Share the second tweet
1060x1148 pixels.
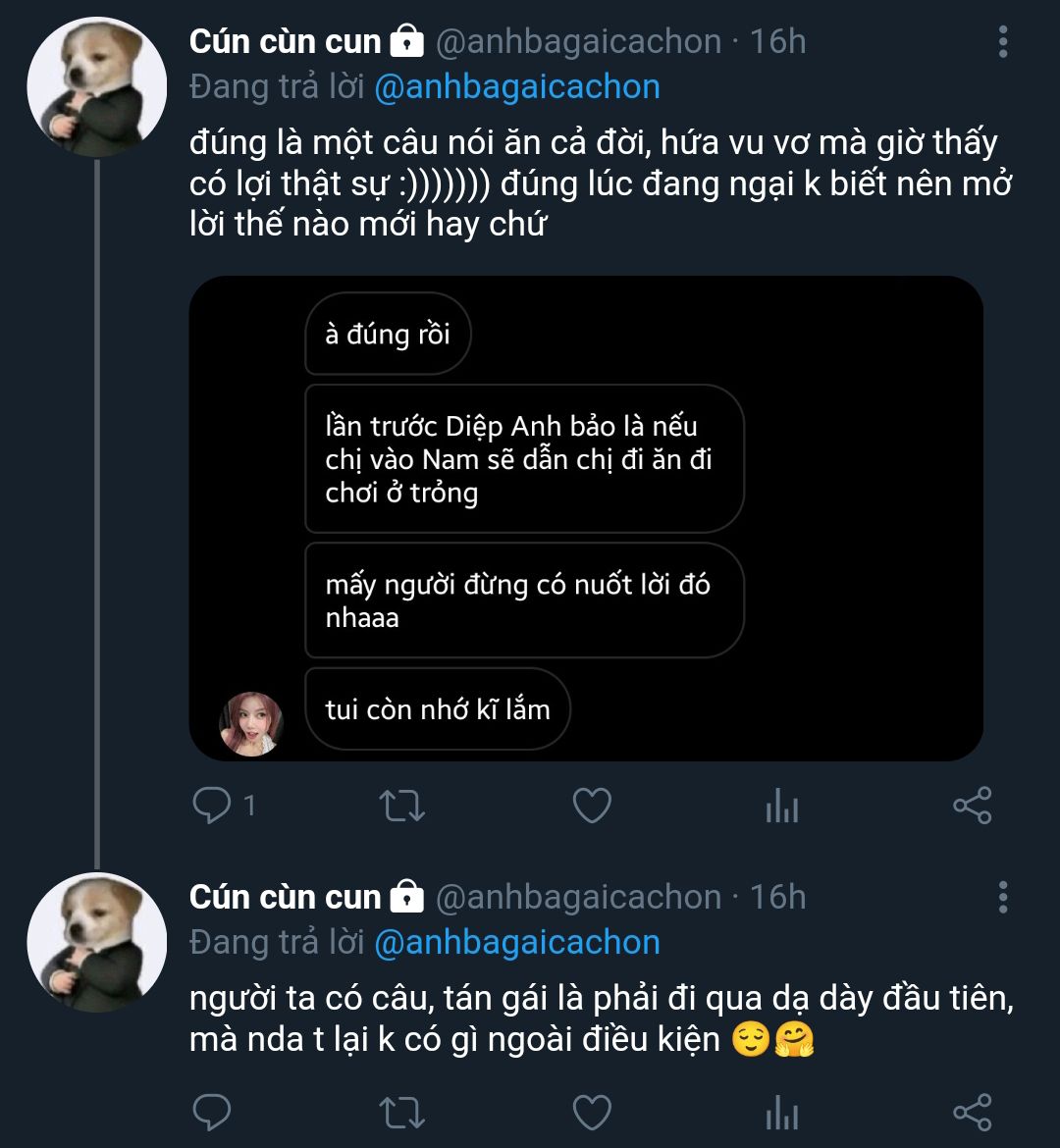(973, 1113)
